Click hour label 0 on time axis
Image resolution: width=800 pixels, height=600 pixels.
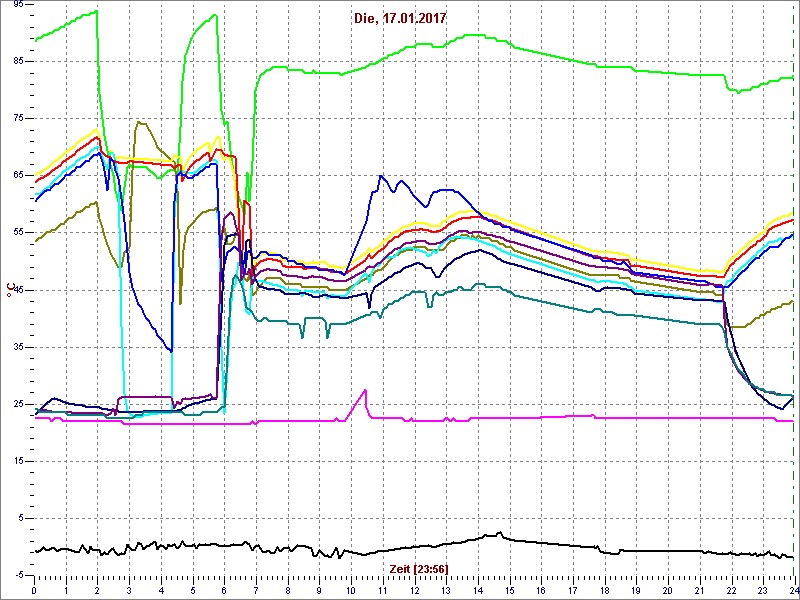[34, 591]
